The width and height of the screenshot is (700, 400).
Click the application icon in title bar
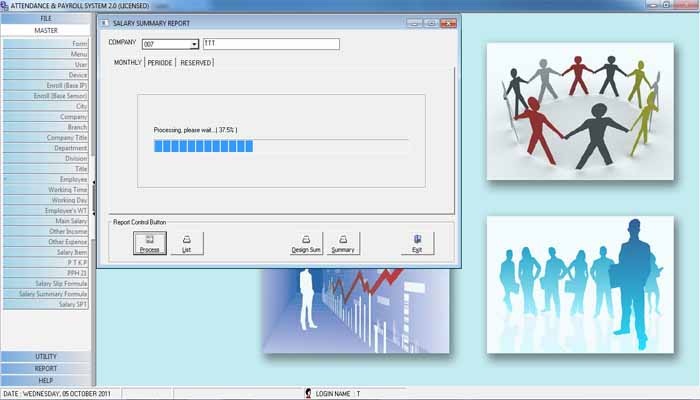tap(4, 5)
